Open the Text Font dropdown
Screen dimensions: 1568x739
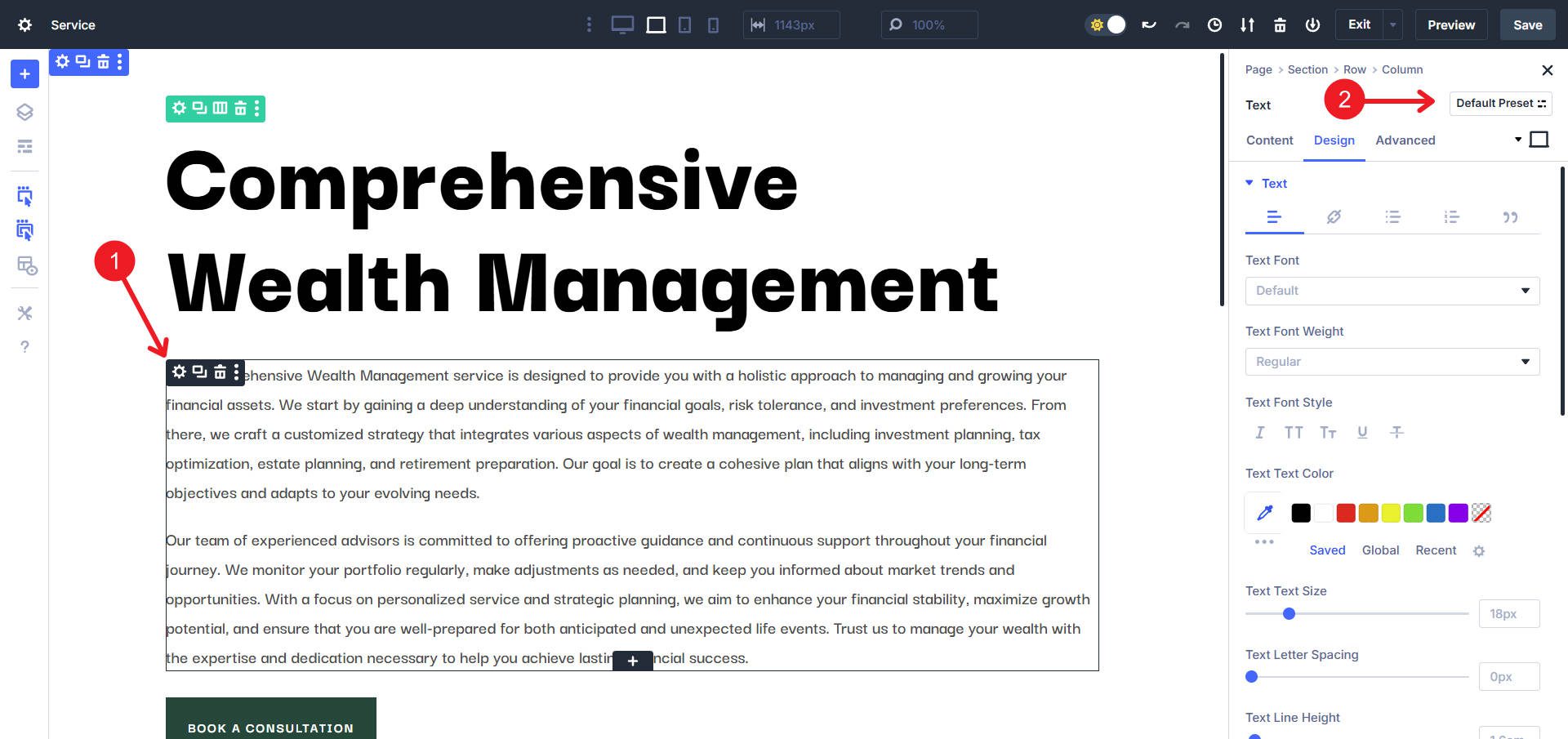(1392, 291)
